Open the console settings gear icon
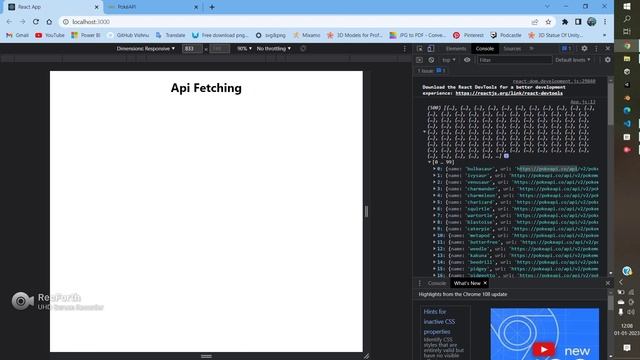 coord(608,60)
